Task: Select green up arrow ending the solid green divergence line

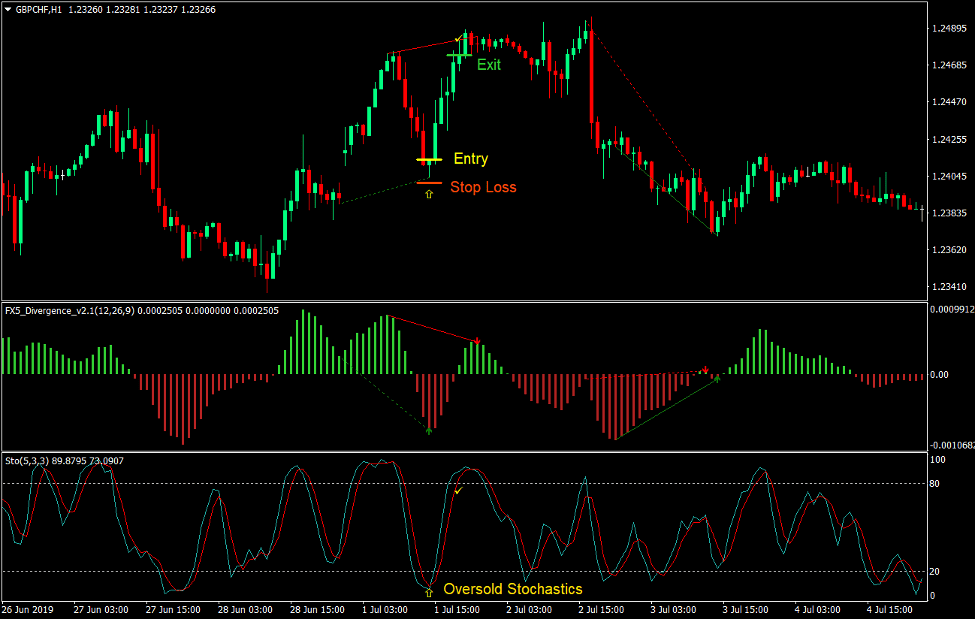Action: [716, 379]
